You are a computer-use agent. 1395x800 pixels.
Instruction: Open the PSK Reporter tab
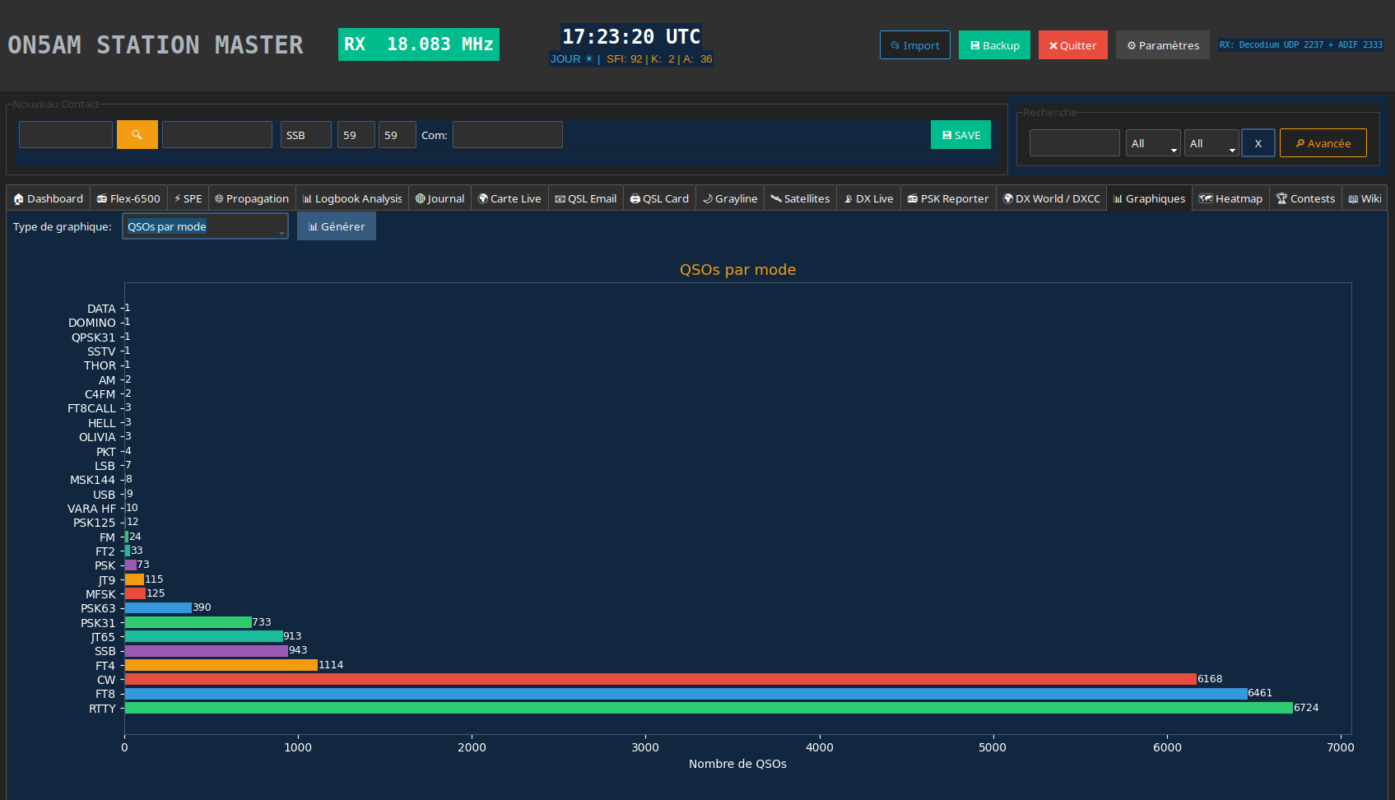(x=948, y=199)
